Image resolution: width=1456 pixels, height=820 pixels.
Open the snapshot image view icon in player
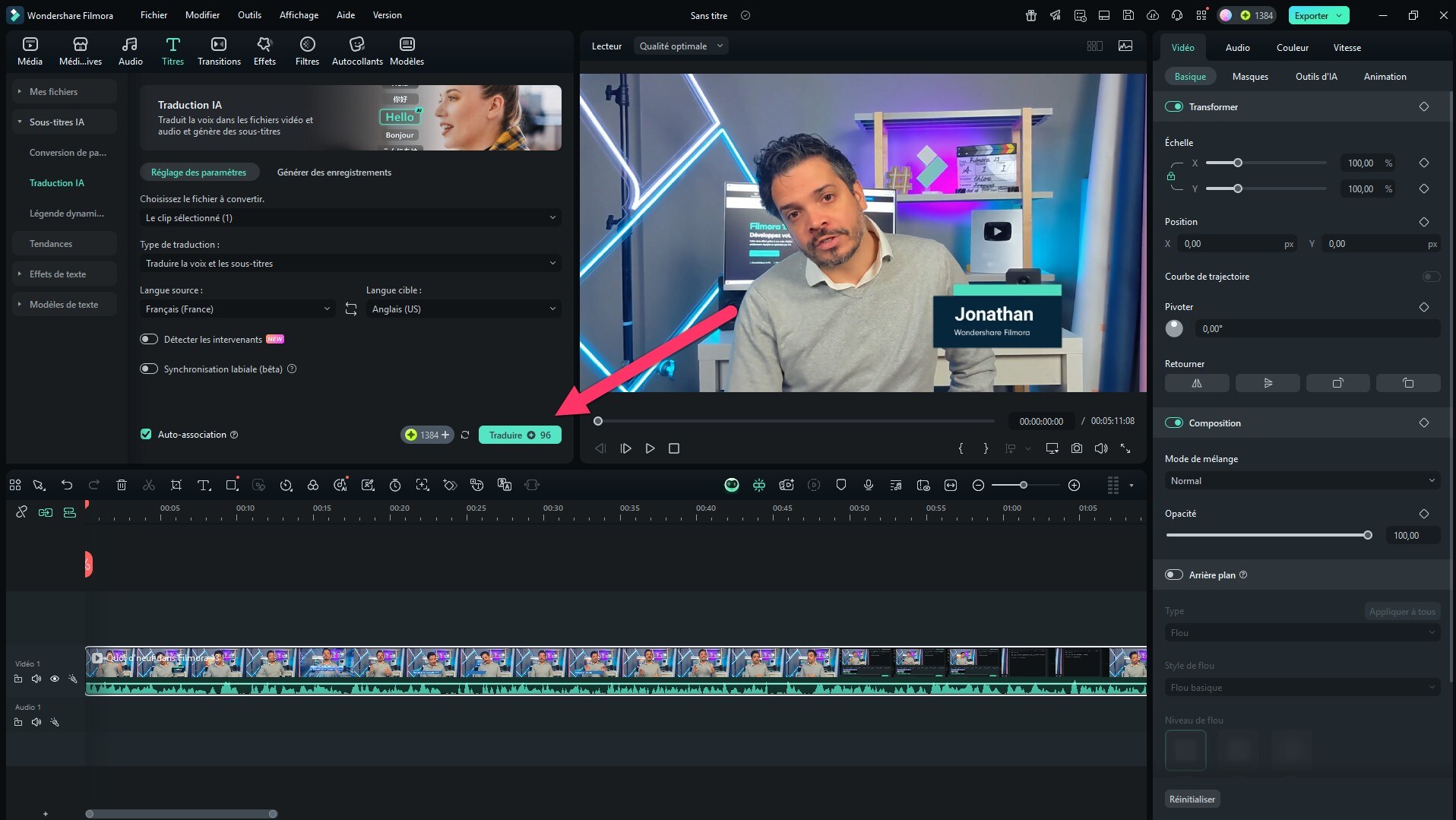tap(1125, 46)
